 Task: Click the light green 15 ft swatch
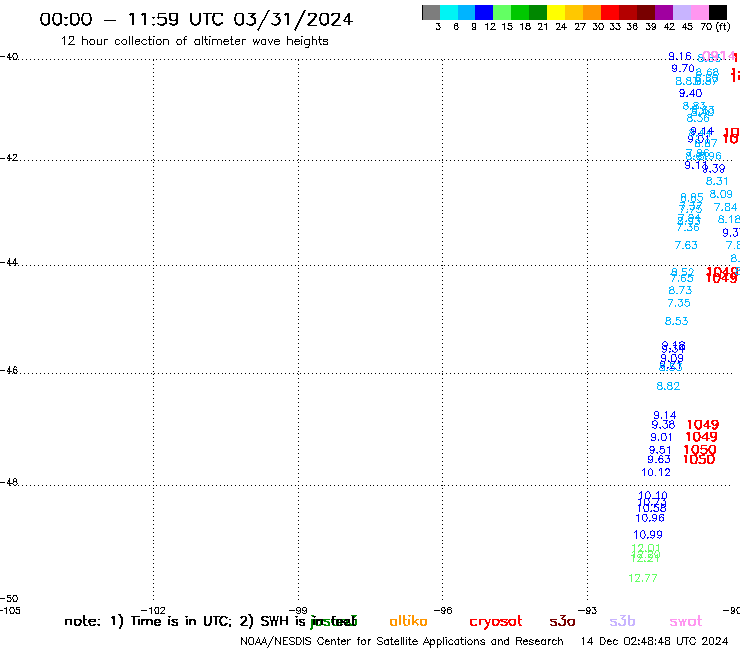pyautogui.click(x=502, y=12)
